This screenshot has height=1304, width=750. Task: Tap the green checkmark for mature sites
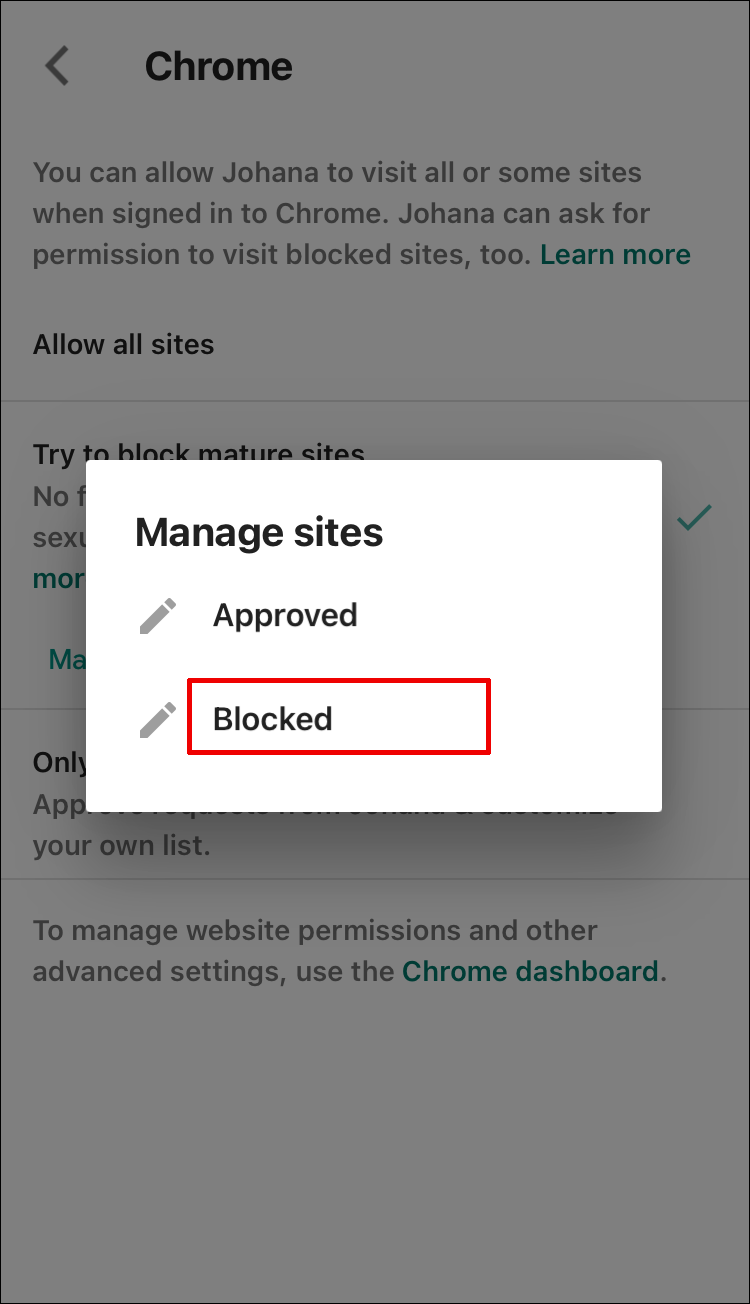tap(694, 518)
